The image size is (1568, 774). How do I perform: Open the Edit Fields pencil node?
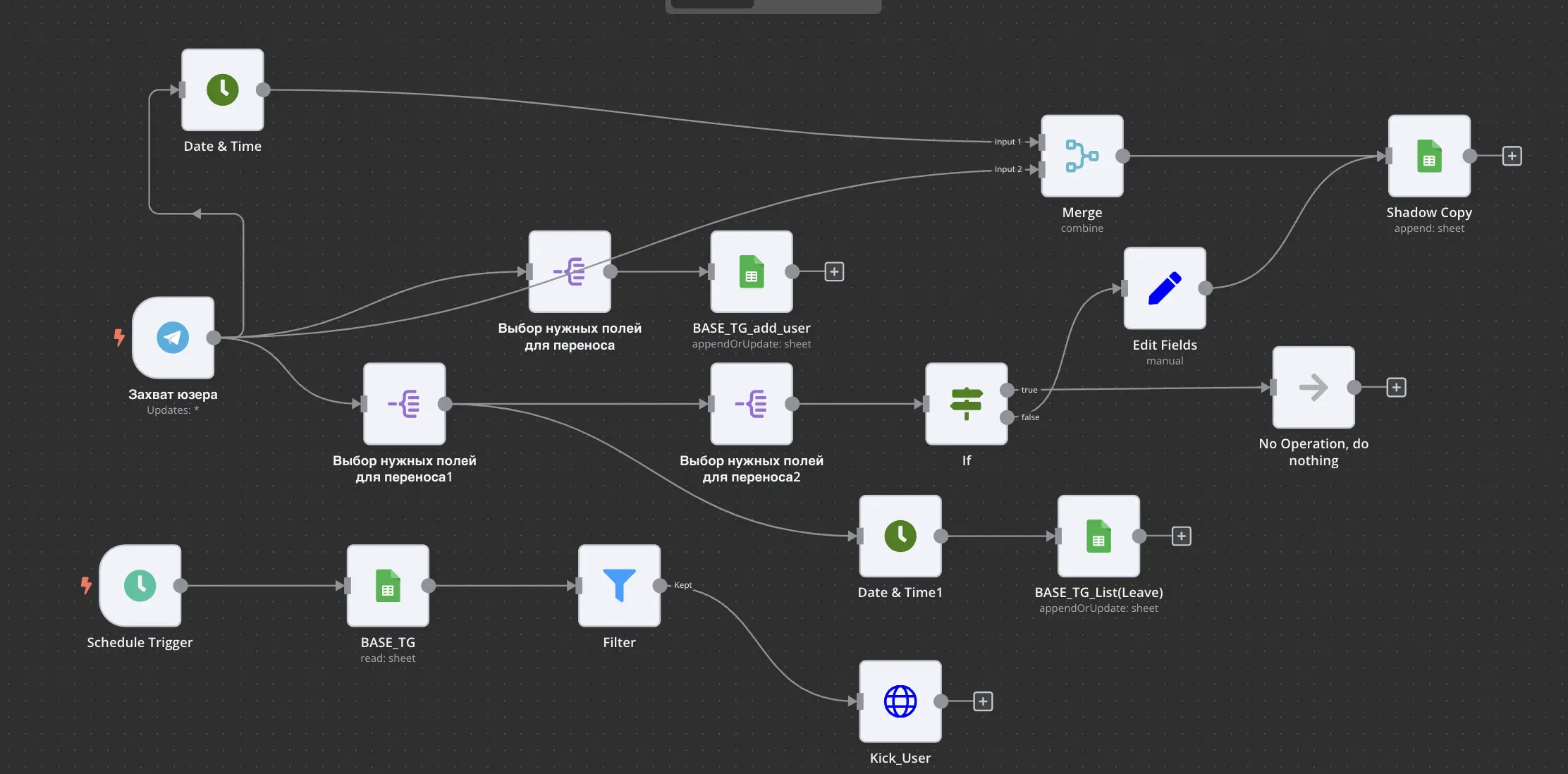pos(1165,288)
